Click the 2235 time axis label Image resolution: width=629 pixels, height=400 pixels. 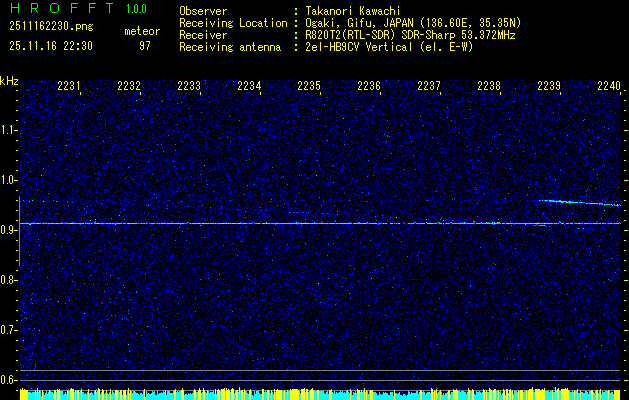(309, 85)
